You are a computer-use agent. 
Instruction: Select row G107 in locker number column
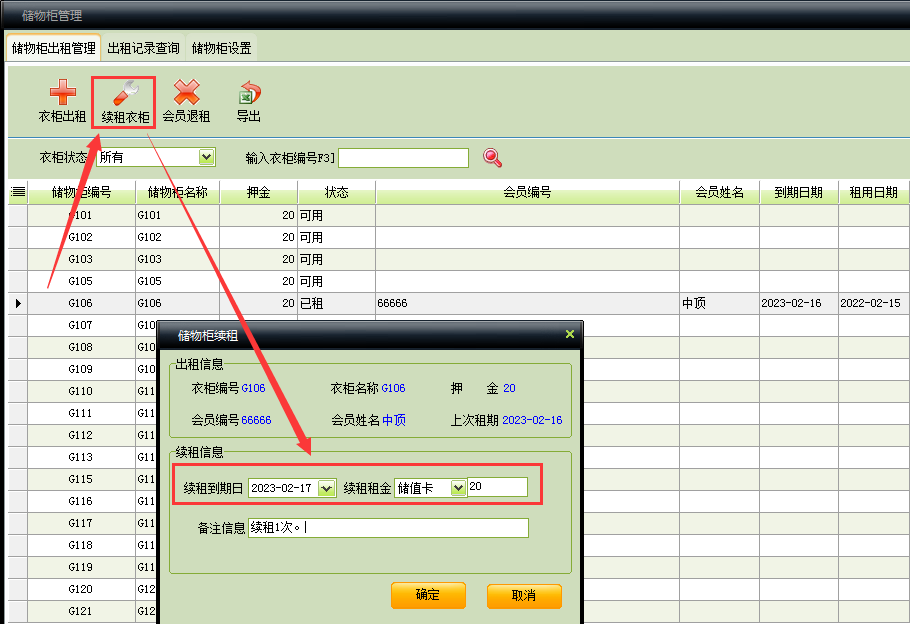[81, 326]
